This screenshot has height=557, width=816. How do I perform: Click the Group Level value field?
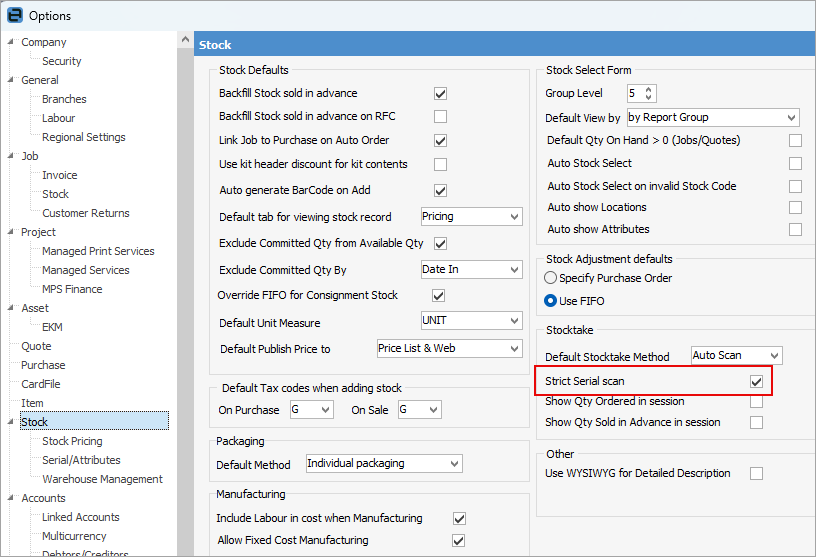[x=635, y=94]
